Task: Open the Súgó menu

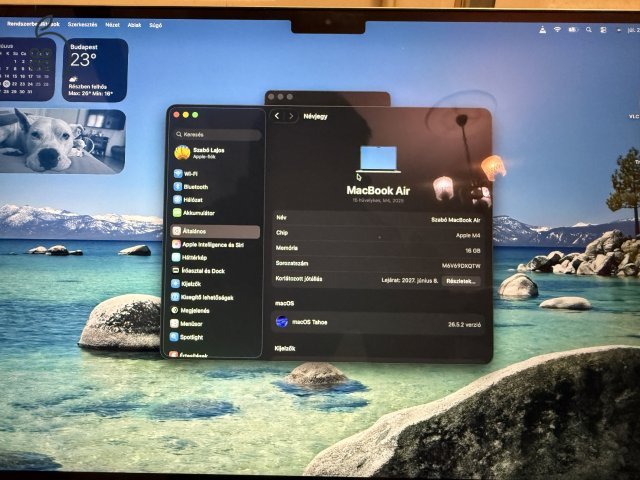Action: pyautogui.click(x=156, y=25)
